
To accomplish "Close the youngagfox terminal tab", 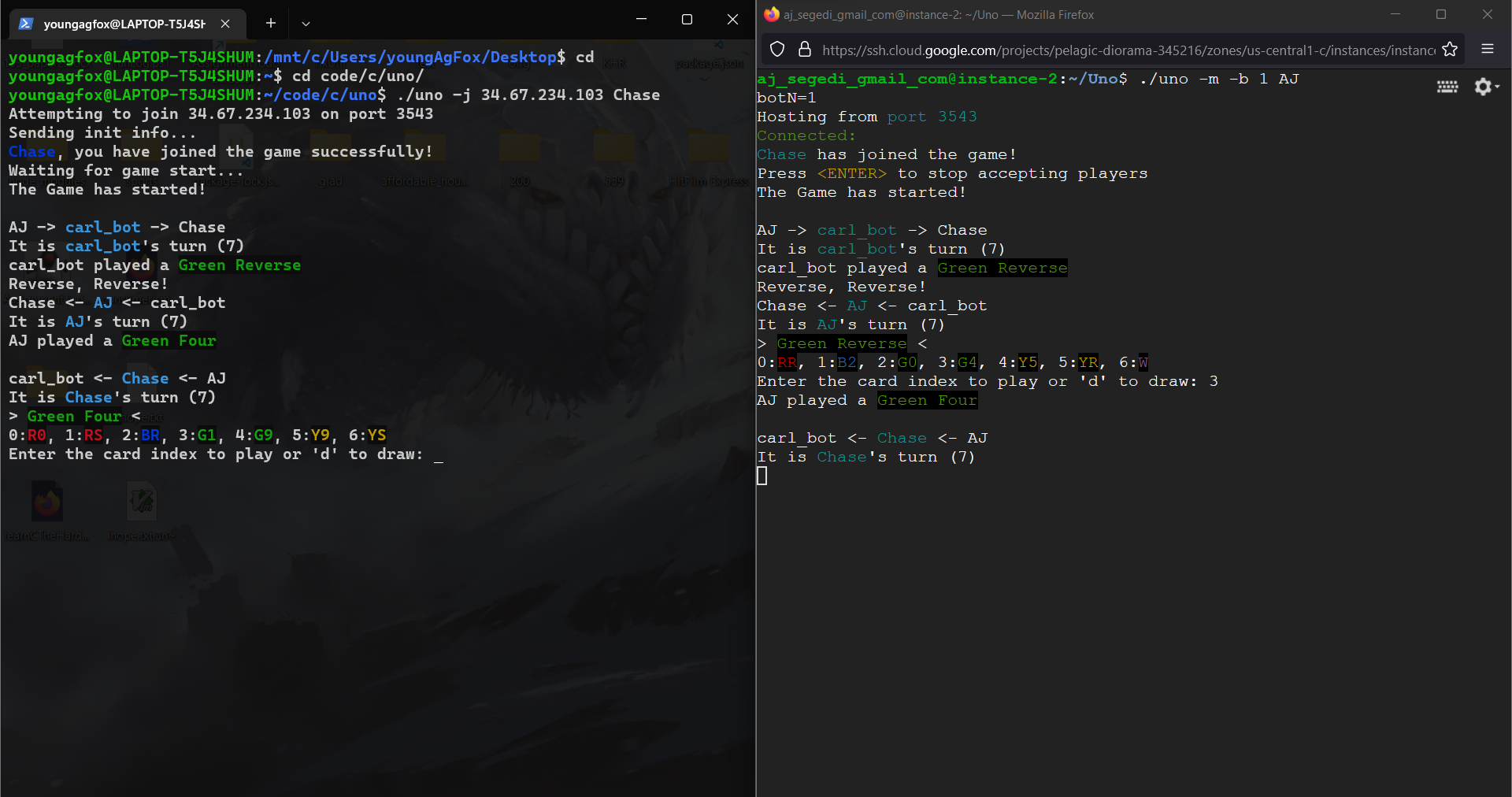I will [x=225, y=24].
